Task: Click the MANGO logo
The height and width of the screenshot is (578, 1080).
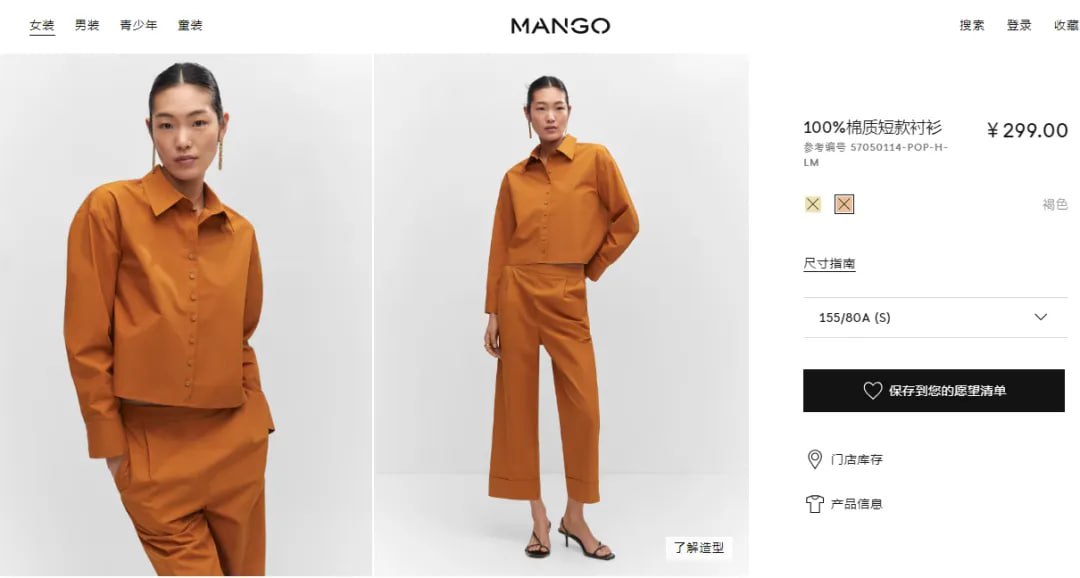Action: pyautogui.click(x=560, y=26)
